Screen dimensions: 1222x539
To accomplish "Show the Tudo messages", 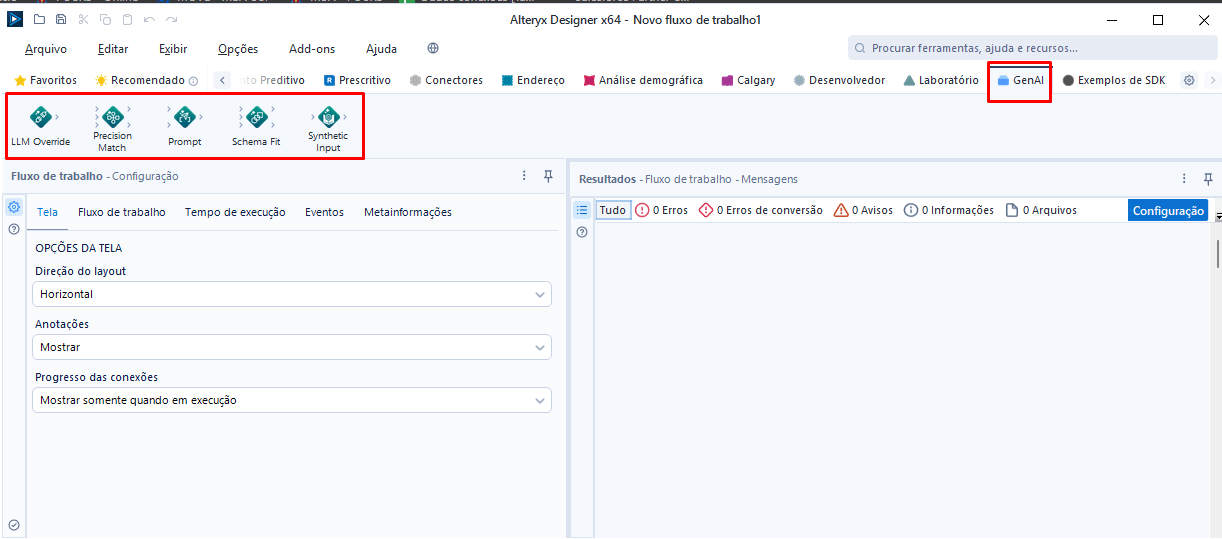I will click(613, 210).
